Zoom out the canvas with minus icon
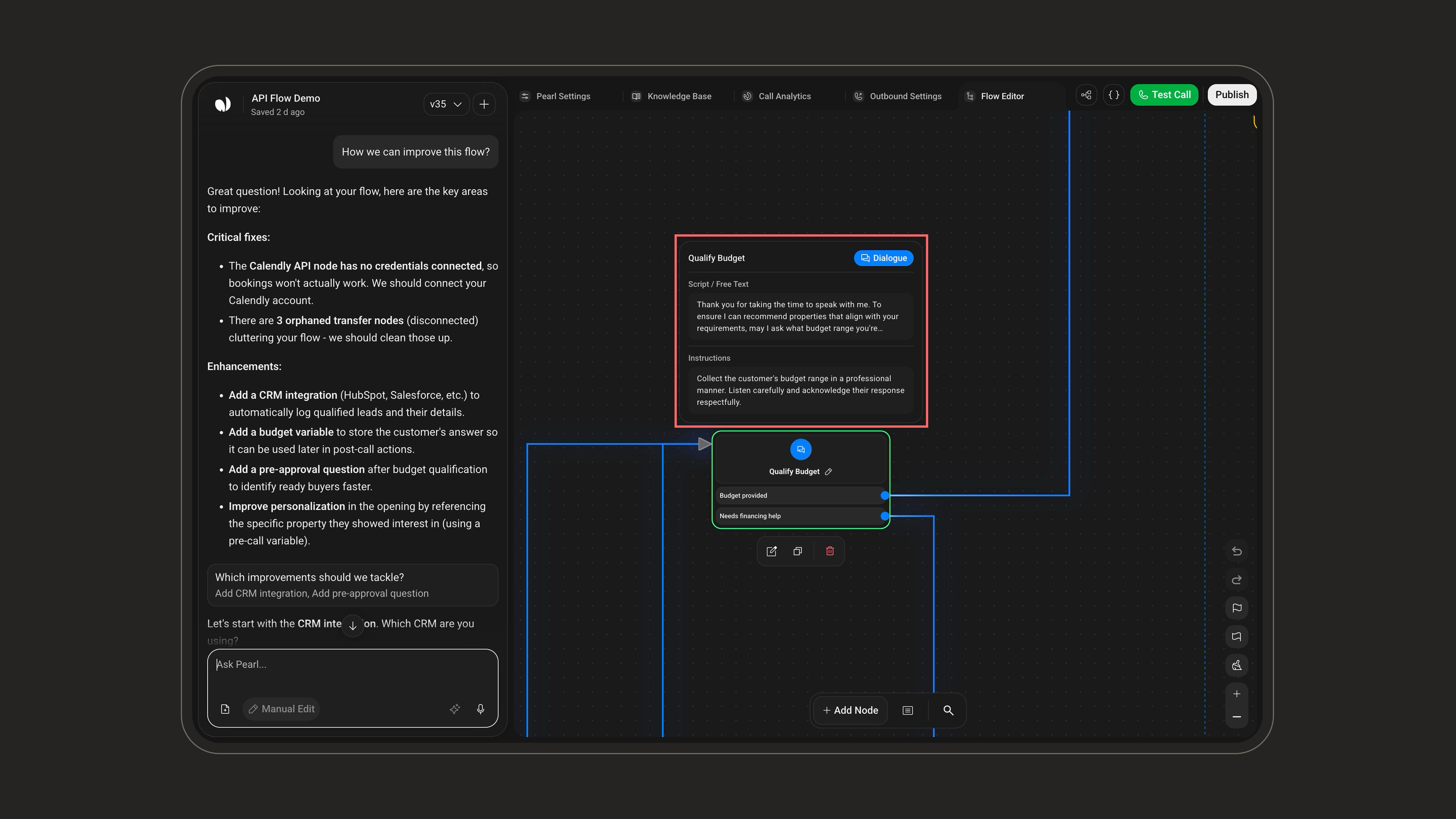 (x=1237, y=717)
